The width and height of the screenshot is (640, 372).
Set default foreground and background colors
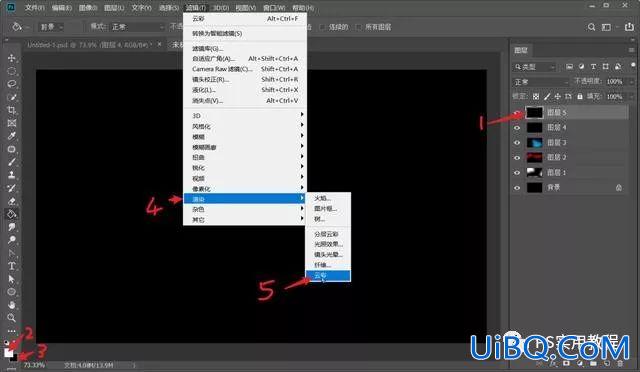click(6, 342)
